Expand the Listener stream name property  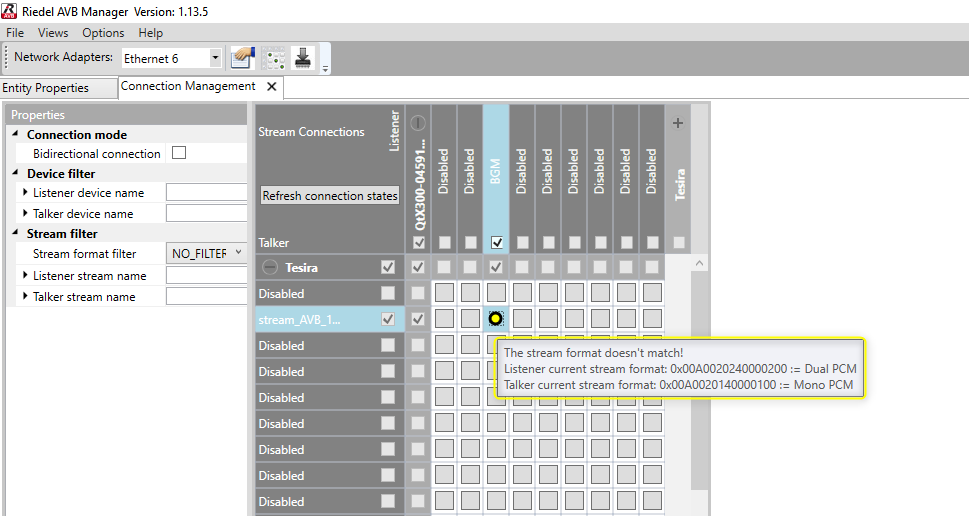[25, 275]
